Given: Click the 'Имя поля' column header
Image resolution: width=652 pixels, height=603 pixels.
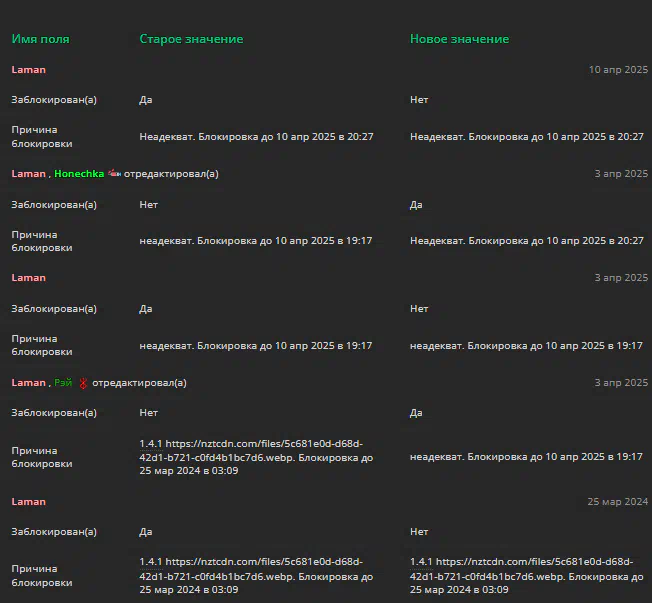Looking at the screenshot, I should coord(40,39).
